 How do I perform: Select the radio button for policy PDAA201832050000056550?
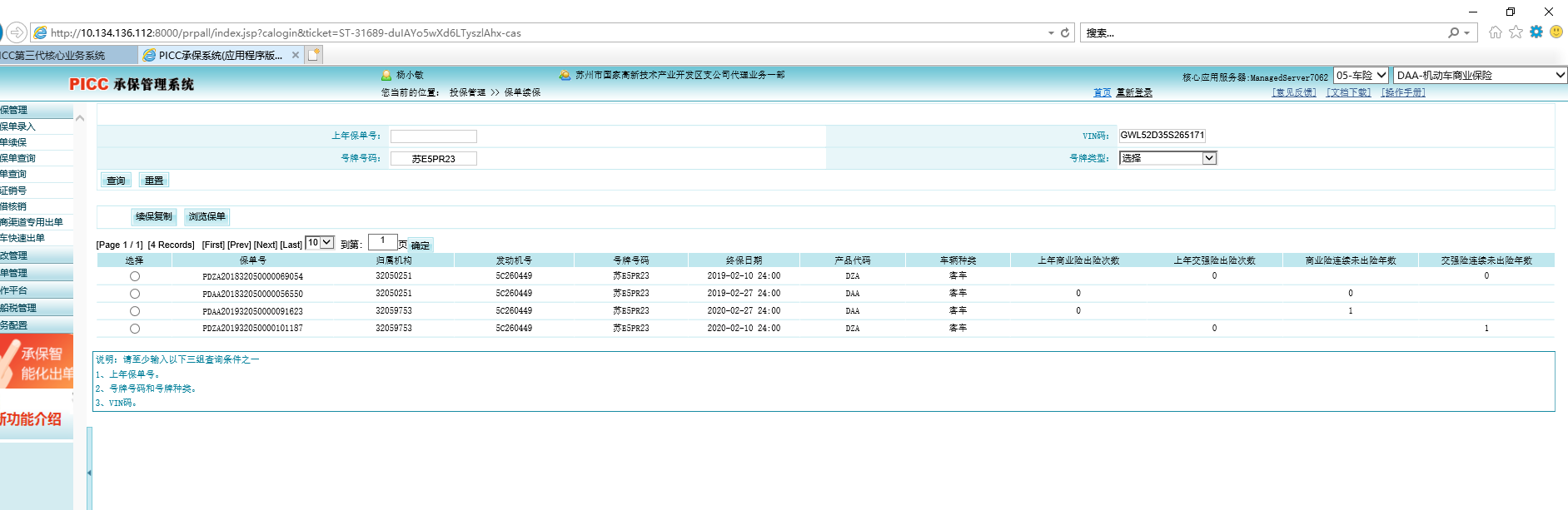(135, 294)
